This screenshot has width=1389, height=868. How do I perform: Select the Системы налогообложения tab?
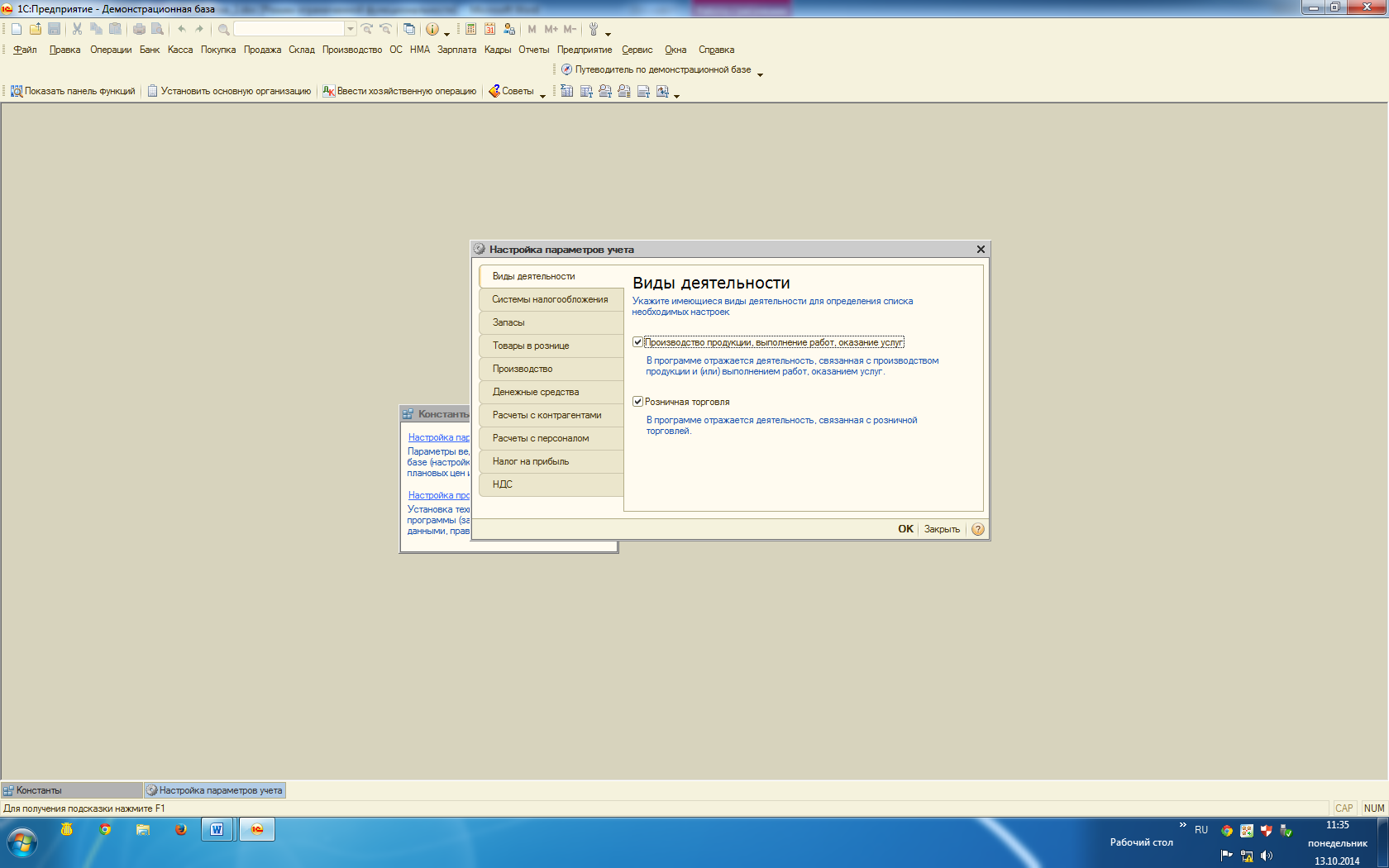pos(551,299)
